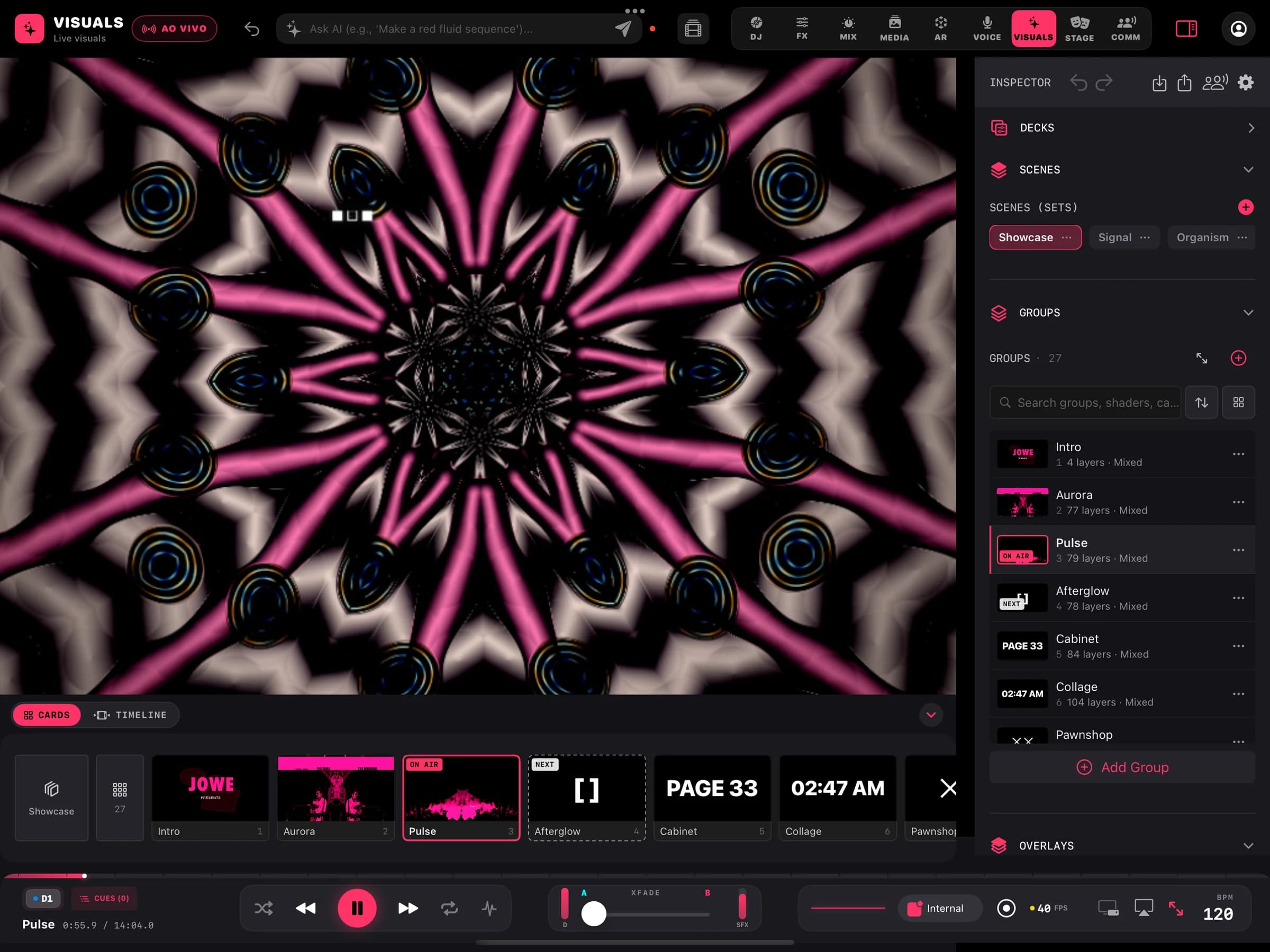The height and width of the screenshot is (952, 1270).
Task: Click the Showcase set card
Action: point(52,798)
